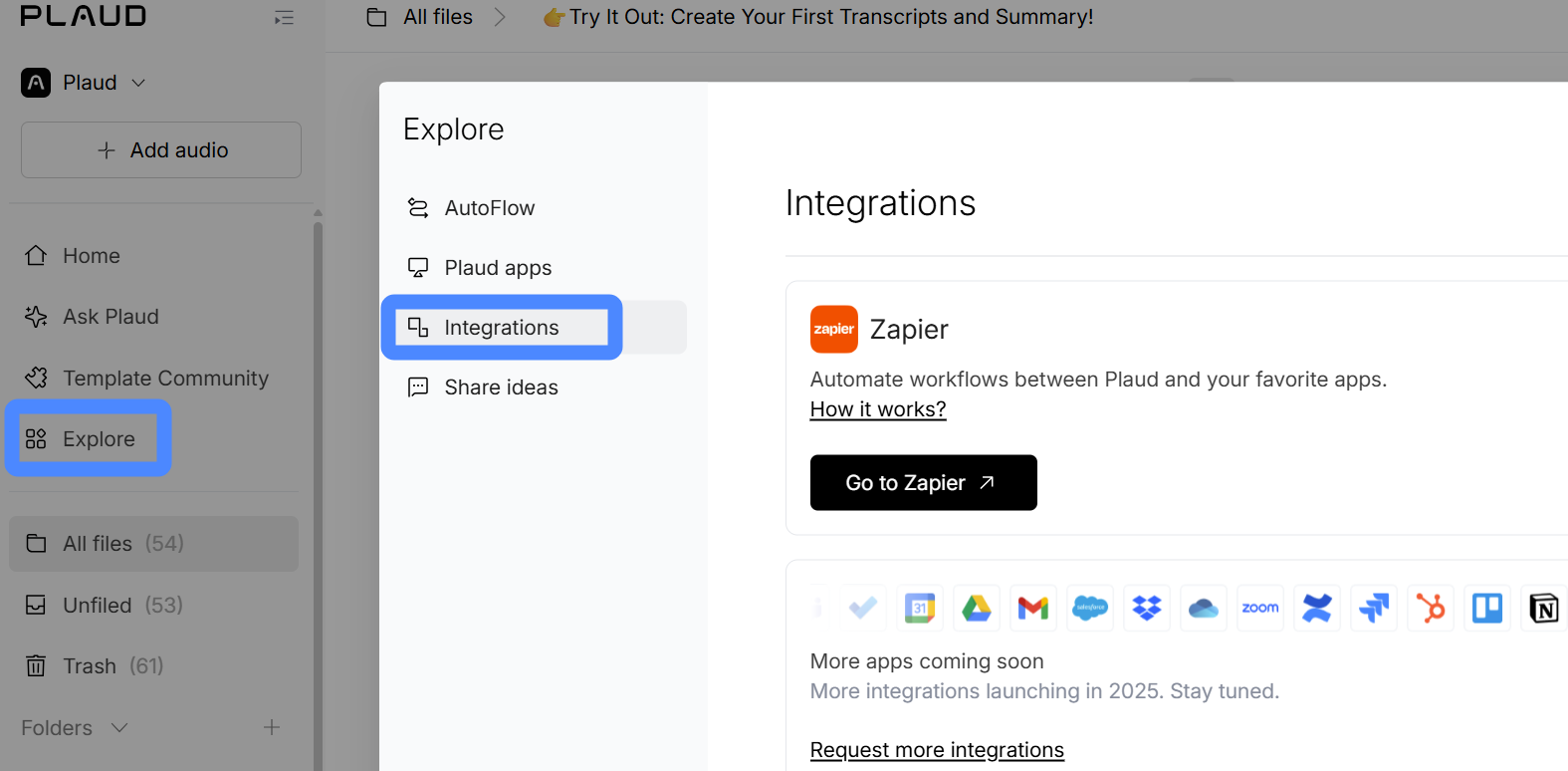
Task: Click the 'Try It Out' file title breadcrumb
Action: click(818, 17)
